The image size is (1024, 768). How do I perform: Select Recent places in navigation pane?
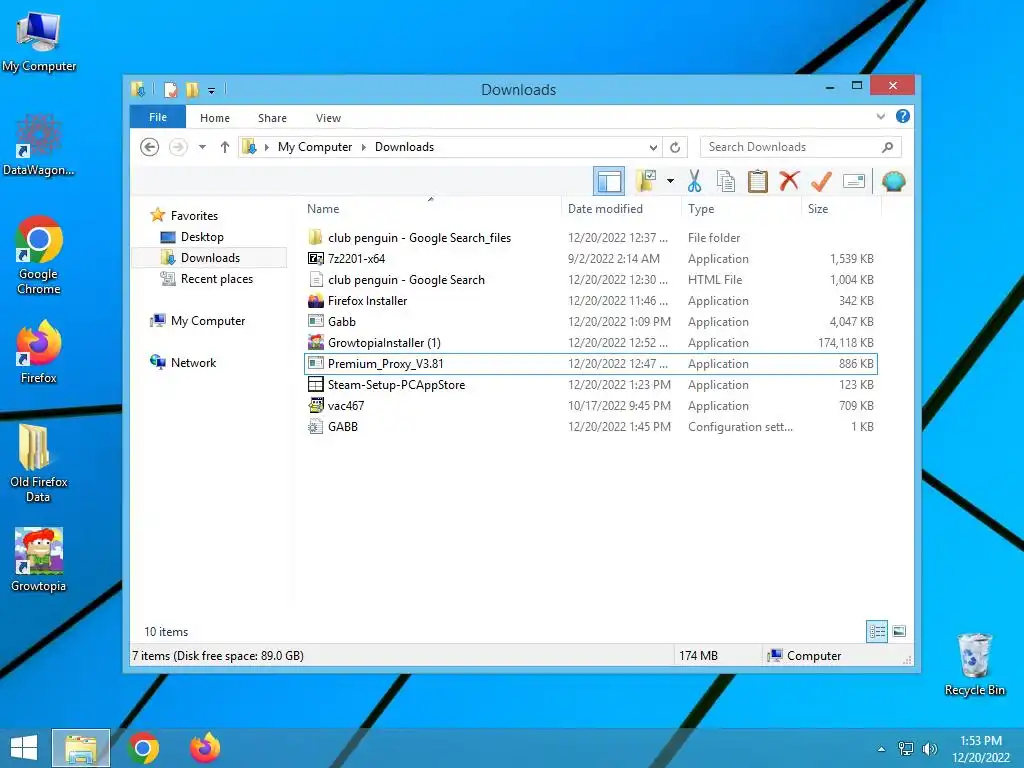click(216, 279)
